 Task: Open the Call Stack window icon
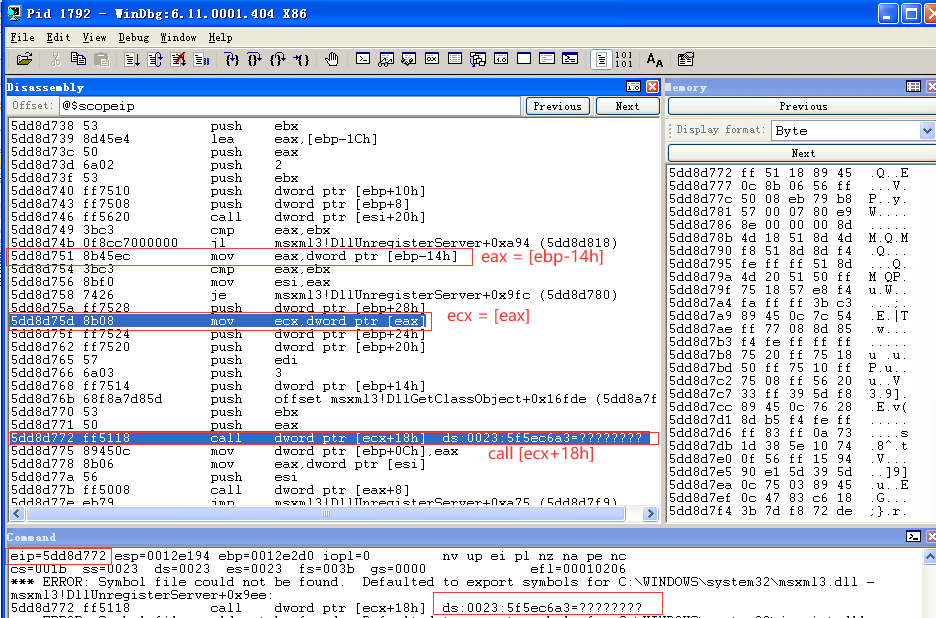coord(478,59)
